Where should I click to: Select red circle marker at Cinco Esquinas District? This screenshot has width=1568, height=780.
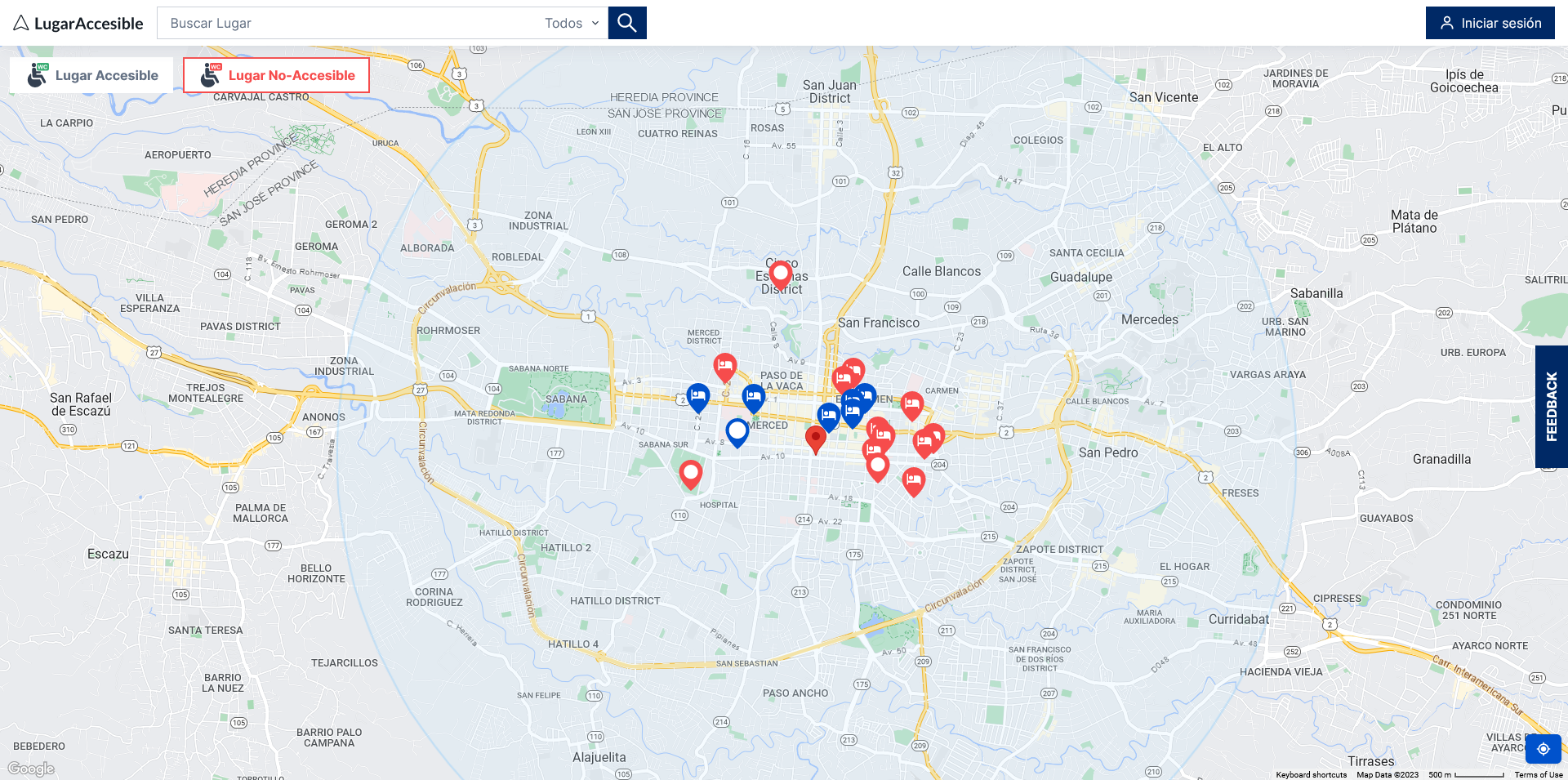(x=781, y=274)
